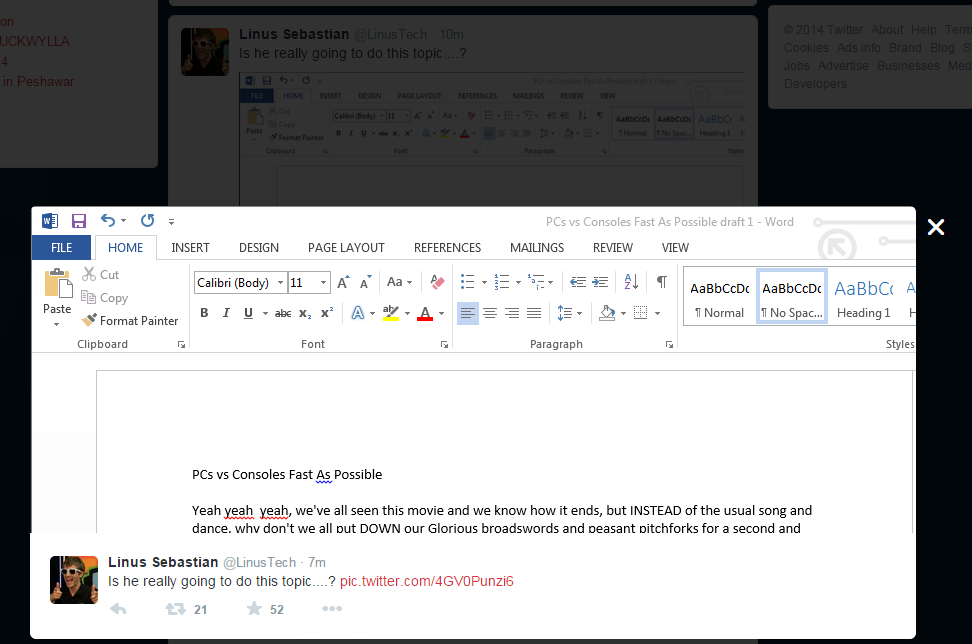Switch to the REFERENCES ribbon tab

447,247
